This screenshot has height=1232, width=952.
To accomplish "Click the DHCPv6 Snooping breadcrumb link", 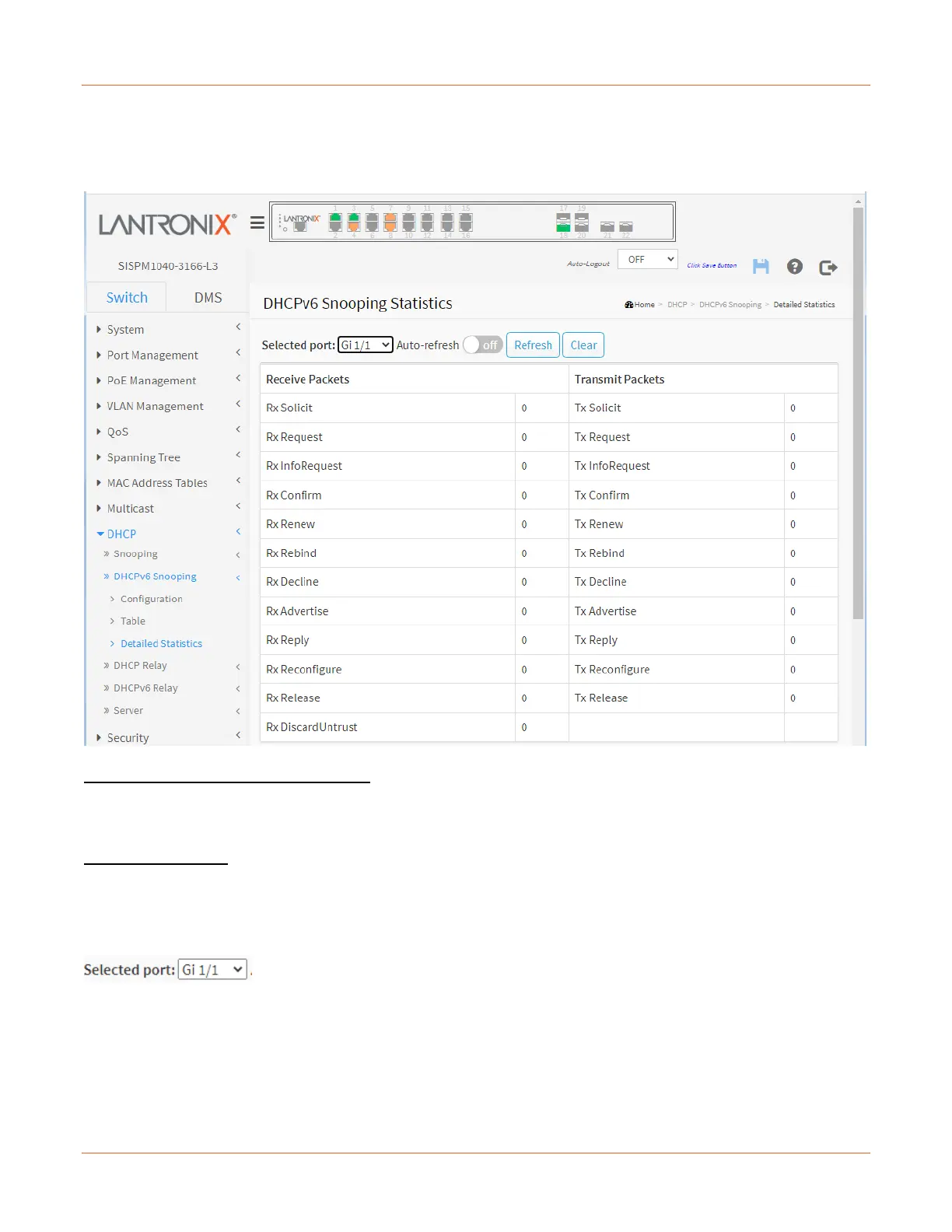I will point(730,305).
